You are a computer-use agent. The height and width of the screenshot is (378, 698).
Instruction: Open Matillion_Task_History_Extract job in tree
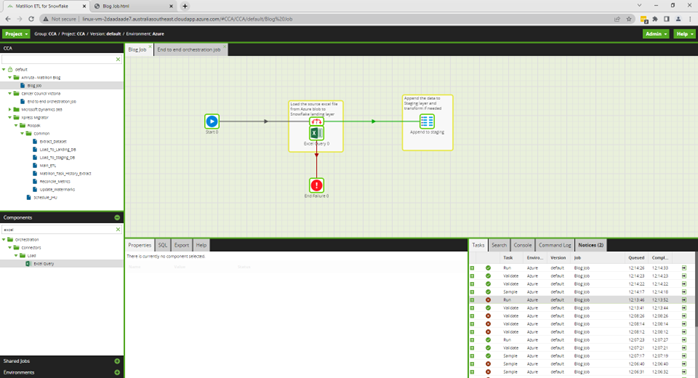point(65,174)
